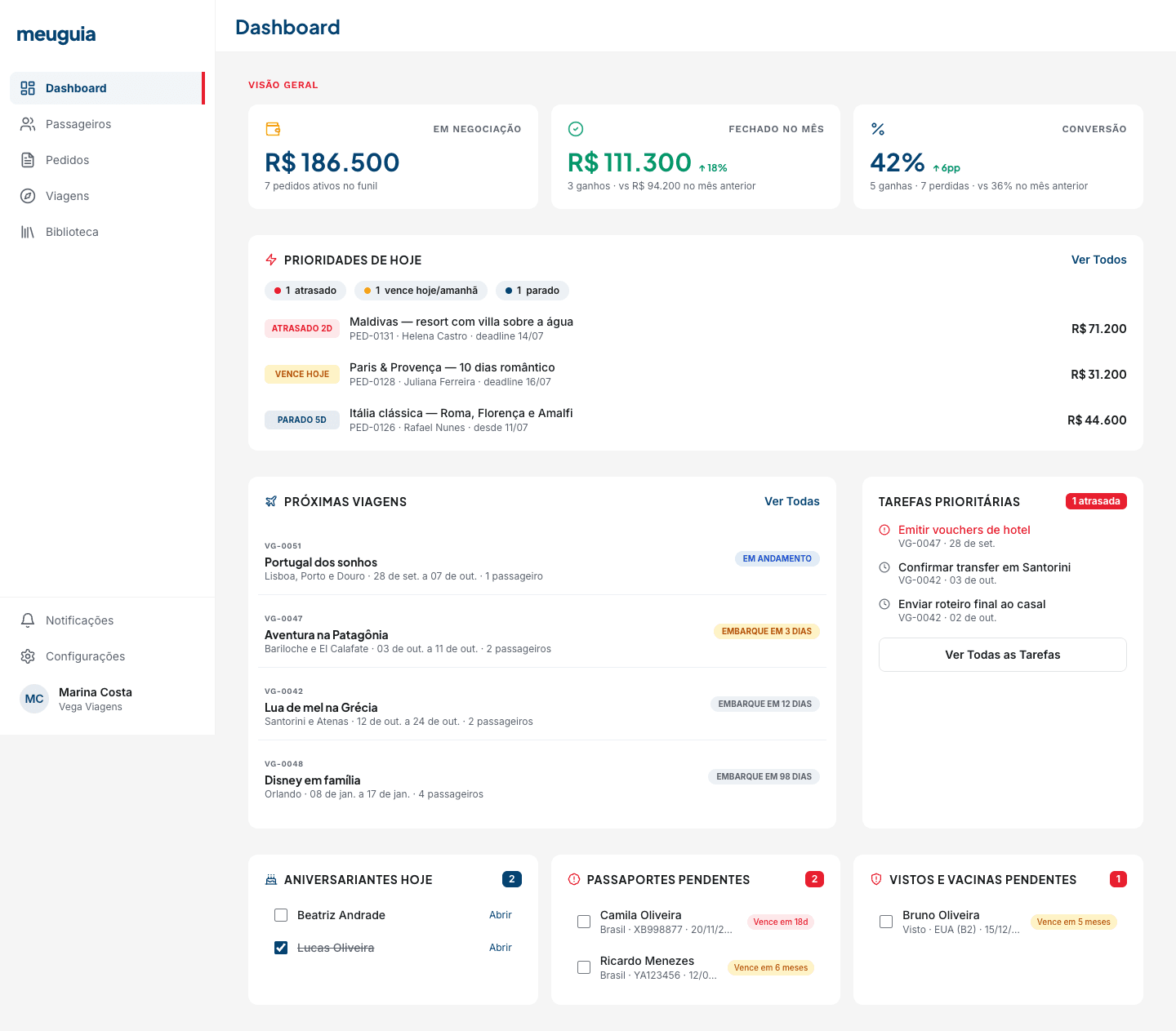The width and height of the screenshot is (1176, 1031).
Task: Click the clock icon beside Enviar roteiro final ao casal
Action: [x=884, y=604]
